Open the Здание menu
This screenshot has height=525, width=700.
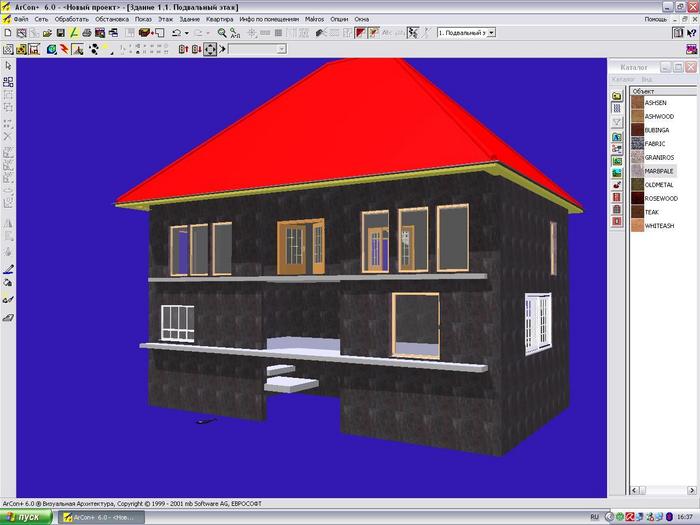point(189,19)
